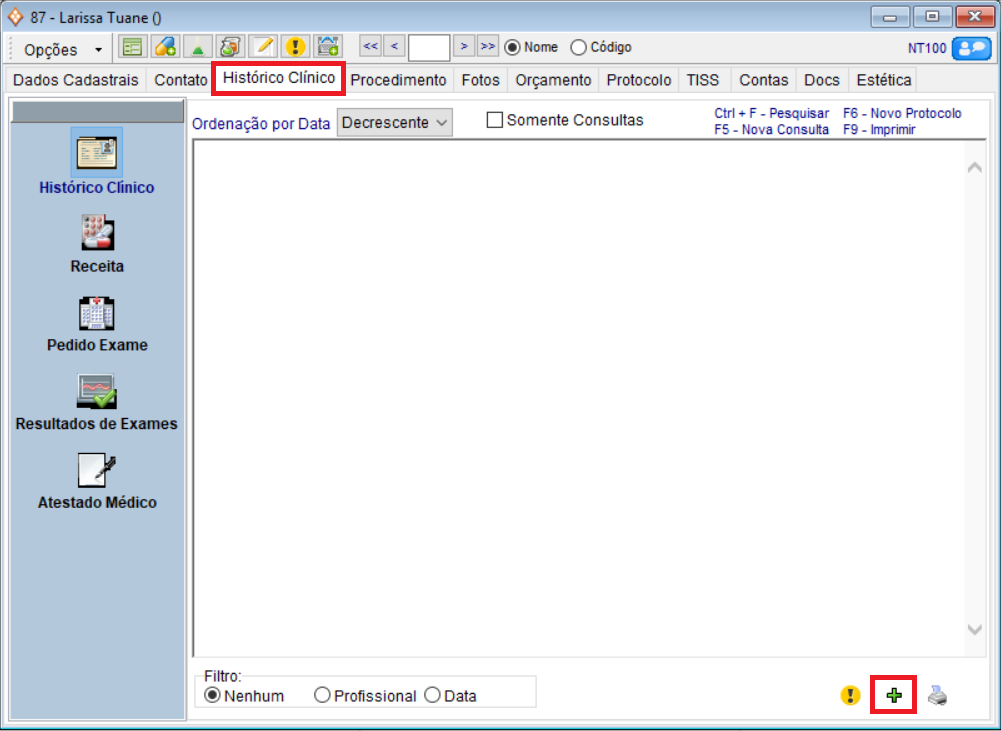Click the green plus add button
The height and width of the screenshot is (731, 1001).
click(894, 695)
